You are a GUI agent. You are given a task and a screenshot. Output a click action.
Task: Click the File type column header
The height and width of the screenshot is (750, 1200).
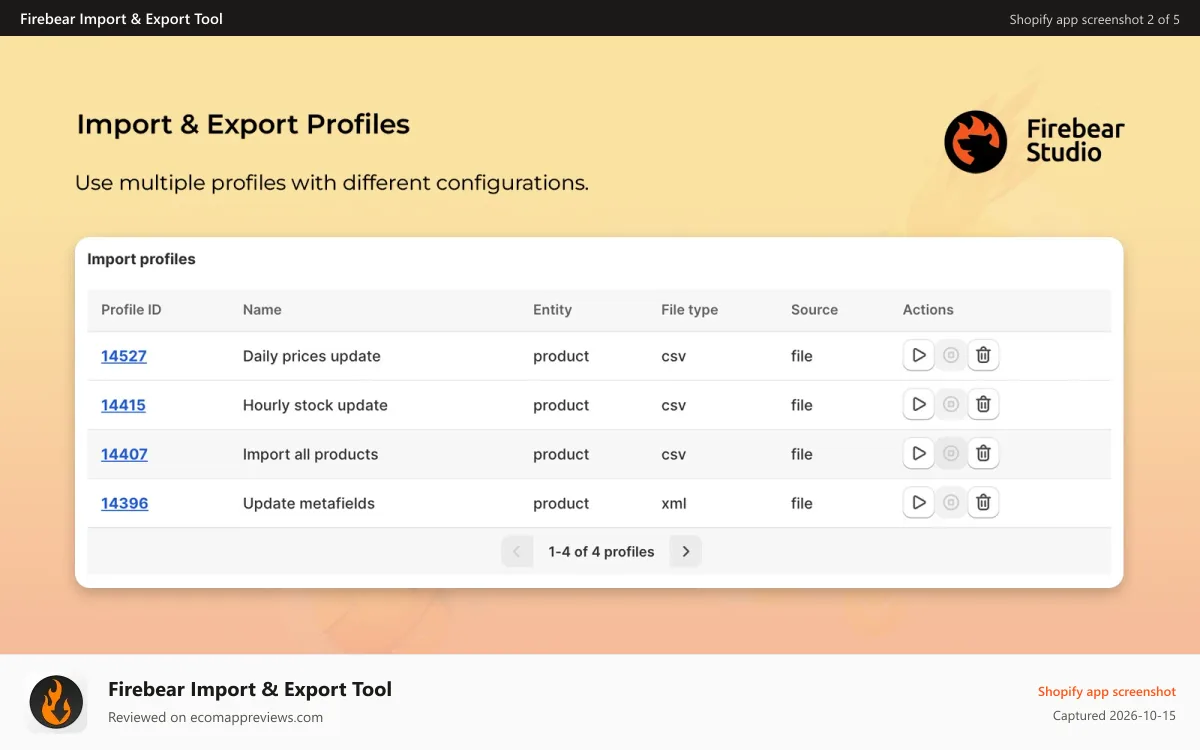[x=689, y=310]
